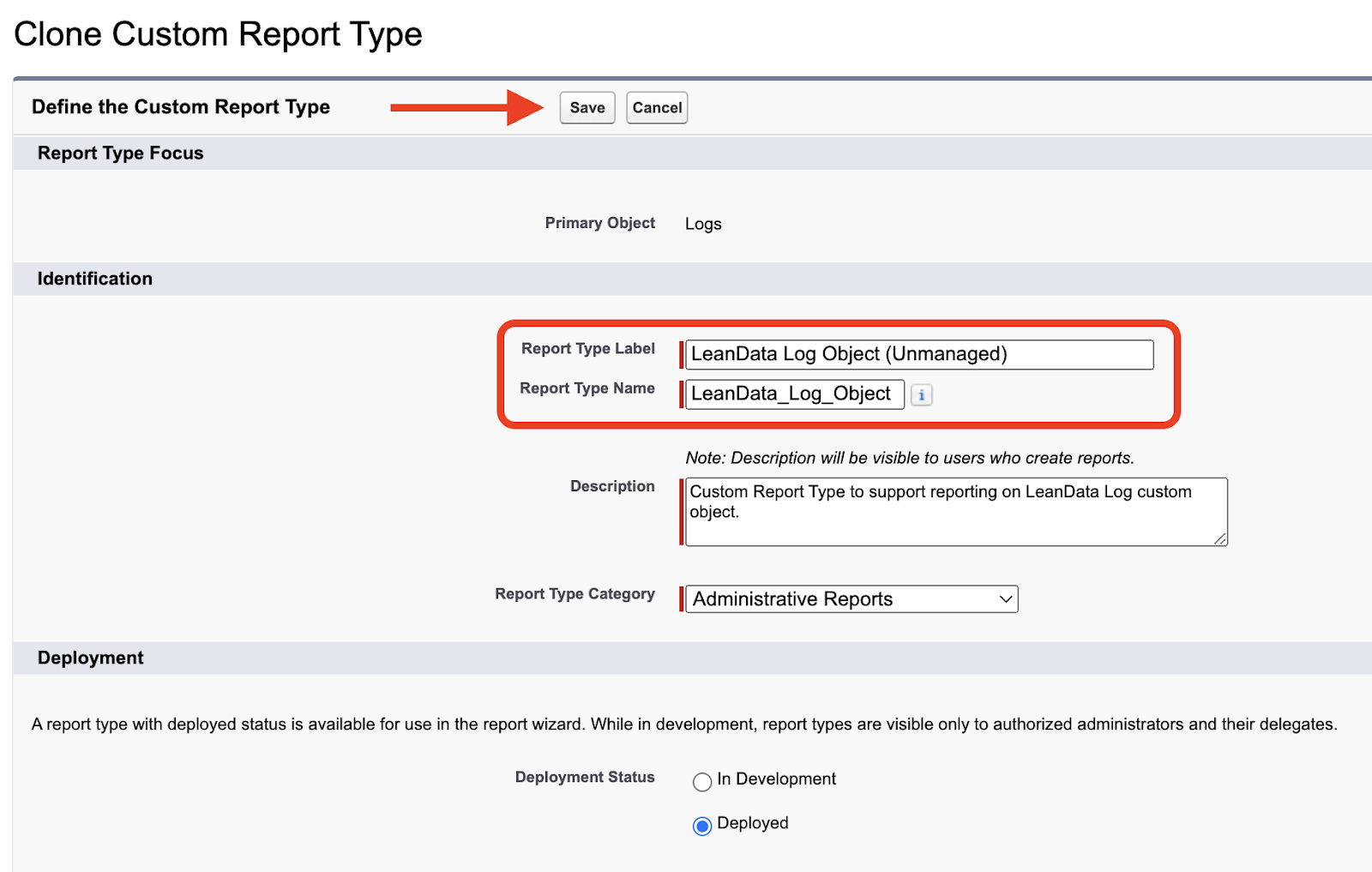Click the Save button
This screenshot has width=1372, height=872.
587,108
